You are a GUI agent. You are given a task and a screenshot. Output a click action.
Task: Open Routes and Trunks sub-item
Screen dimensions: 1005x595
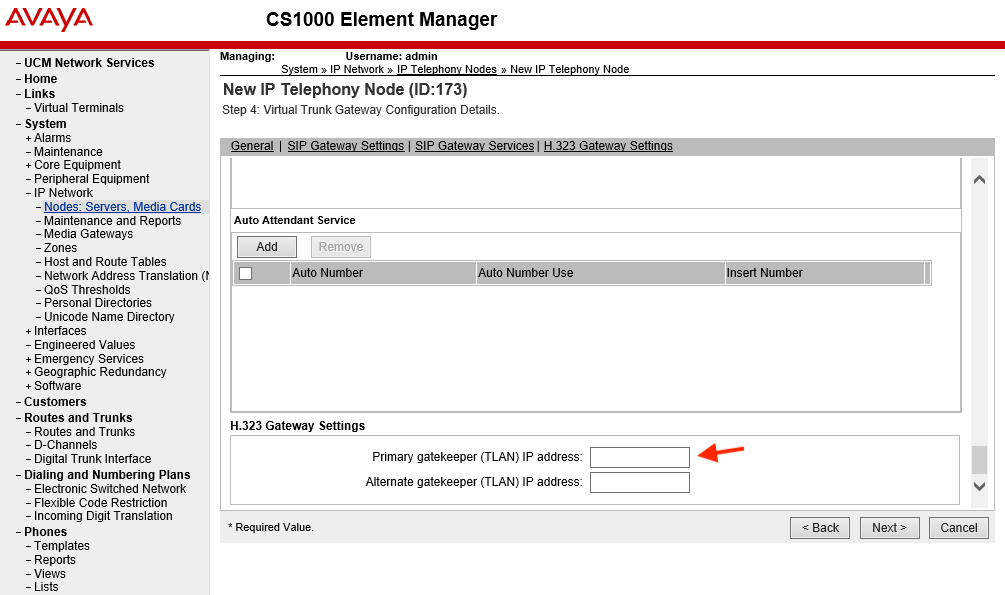tap(85, 432)
